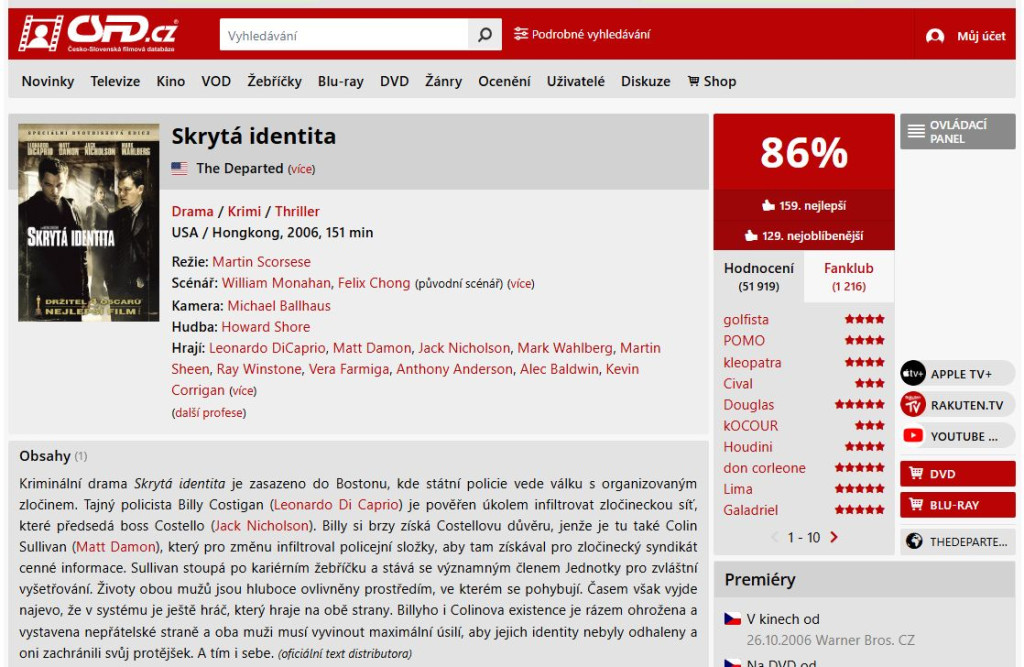Expand cast list (více) after Corrigan
The height and width of the screenshot is (667, 1024).
pyautogui.click(x=243, y=391)
